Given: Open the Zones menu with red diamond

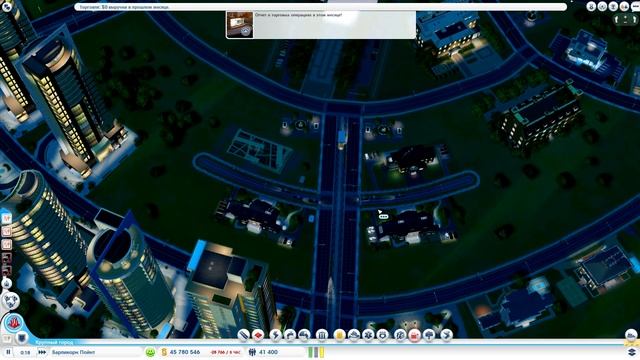Looking at the screenshot, I should coord(258,335).
